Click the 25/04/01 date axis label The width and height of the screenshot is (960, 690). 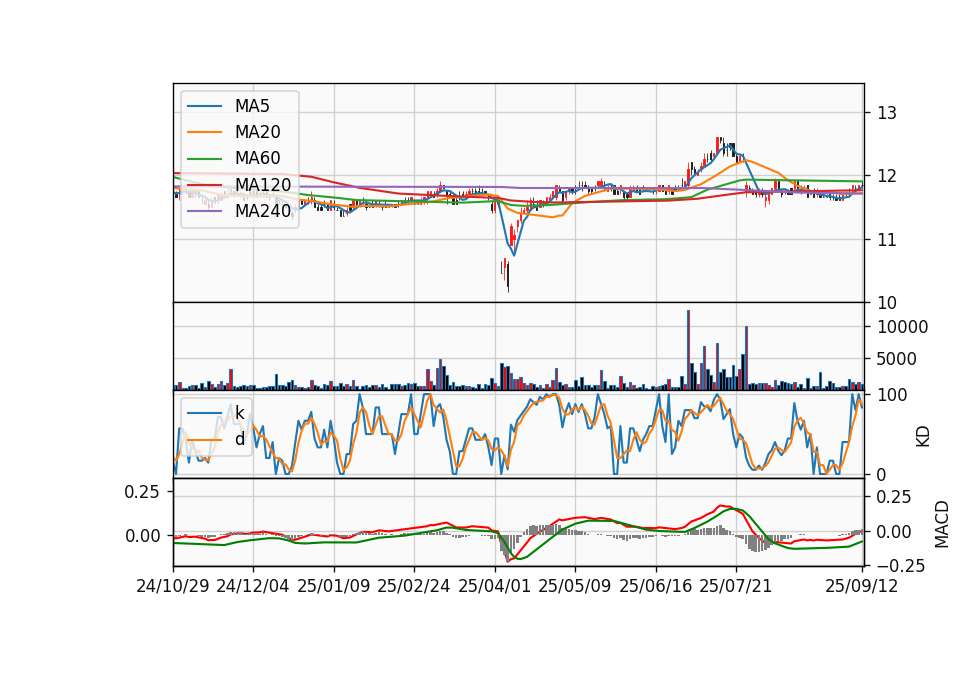(x=495, y=586)
